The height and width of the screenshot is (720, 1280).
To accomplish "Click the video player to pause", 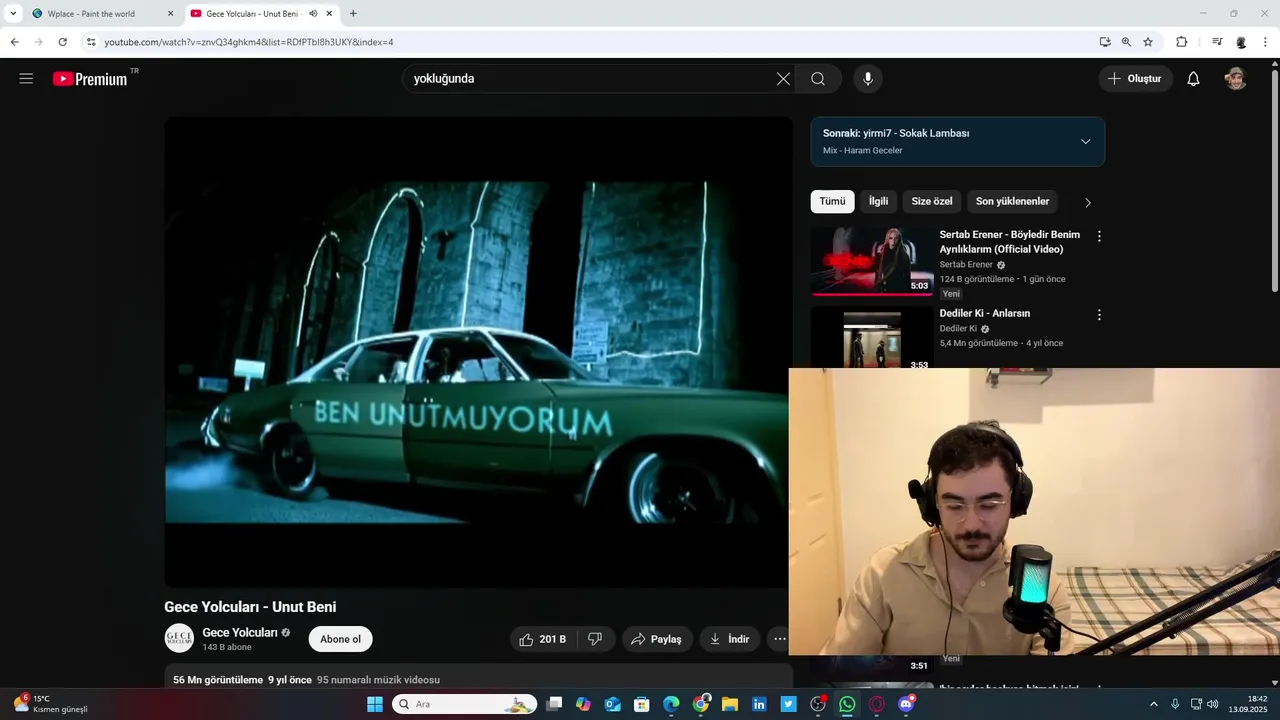I will pos(478,352).
